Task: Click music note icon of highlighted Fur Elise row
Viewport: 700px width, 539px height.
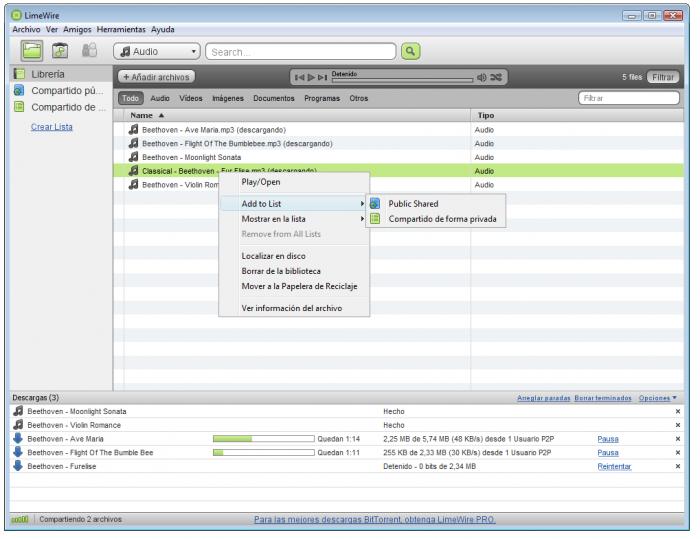Action: [133, 171]
